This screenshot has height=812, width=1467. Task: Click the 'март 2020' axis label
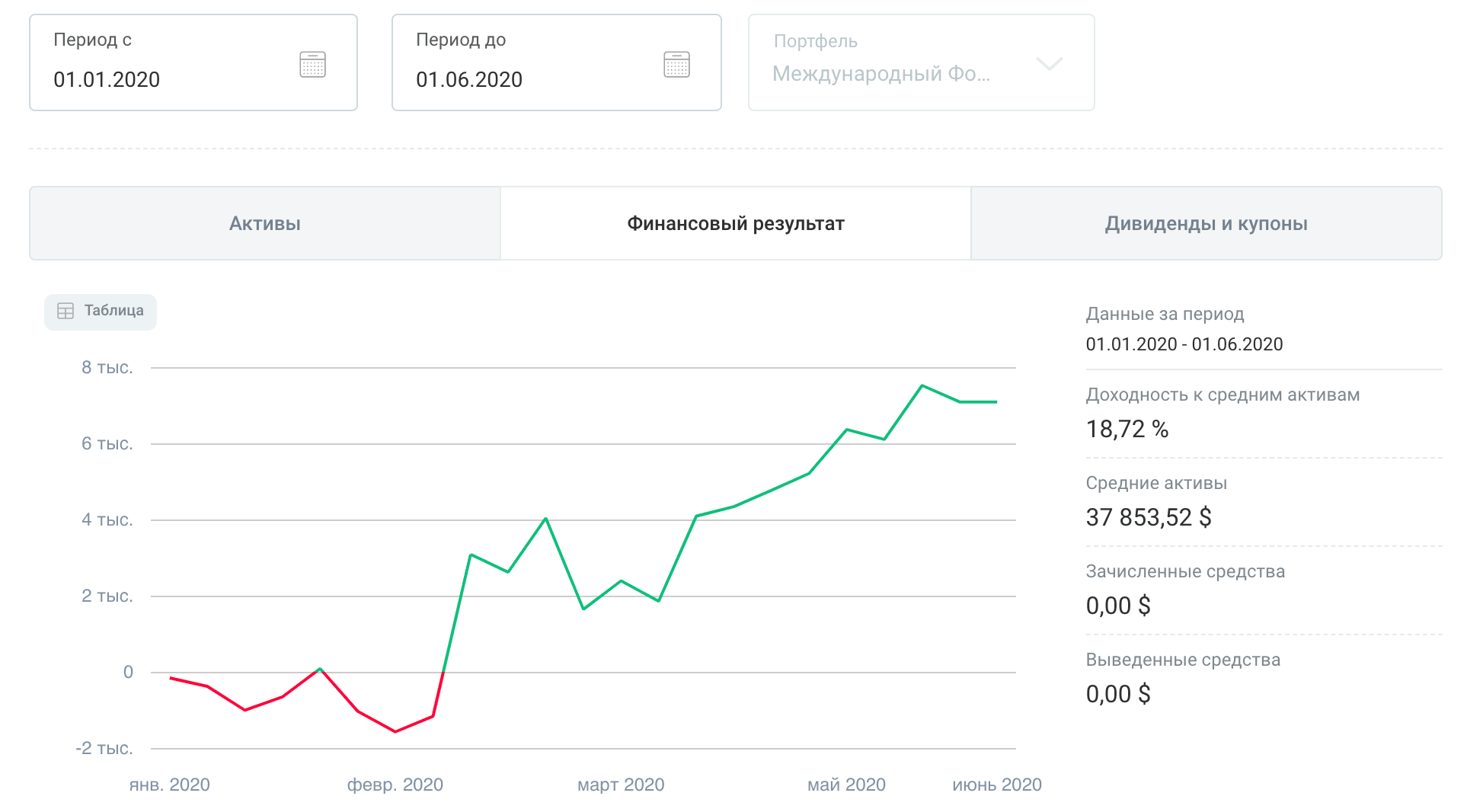(x=621, y=785)
